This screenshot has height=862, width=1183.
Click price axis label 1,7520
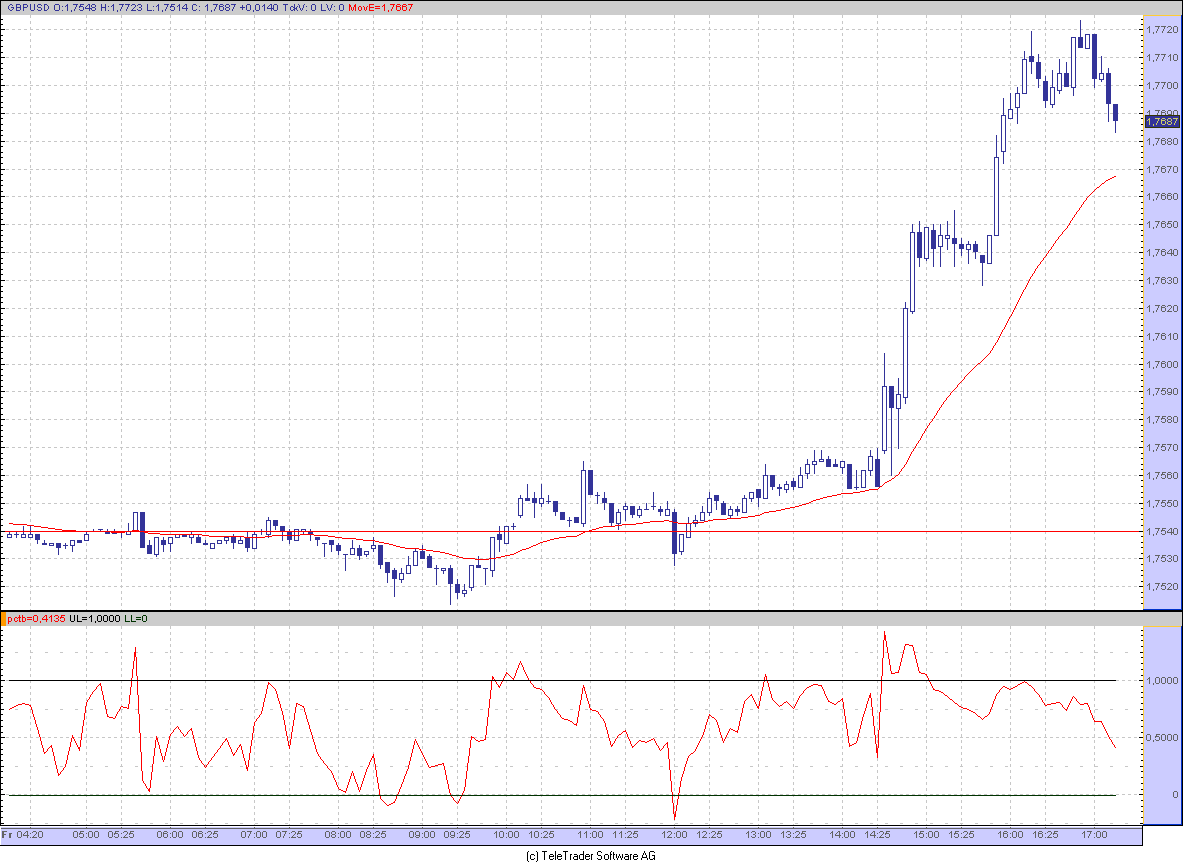(1162, 586)
